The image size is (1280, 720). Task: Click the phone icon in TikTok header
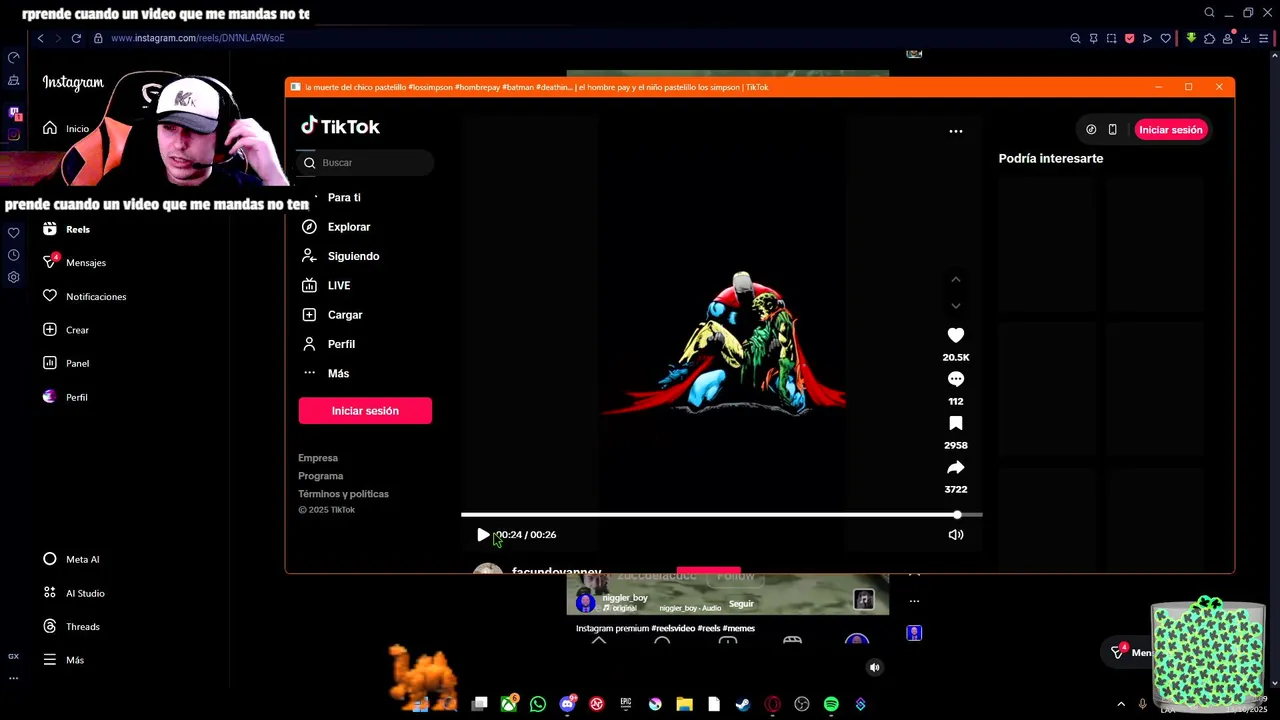(1112, 129)
